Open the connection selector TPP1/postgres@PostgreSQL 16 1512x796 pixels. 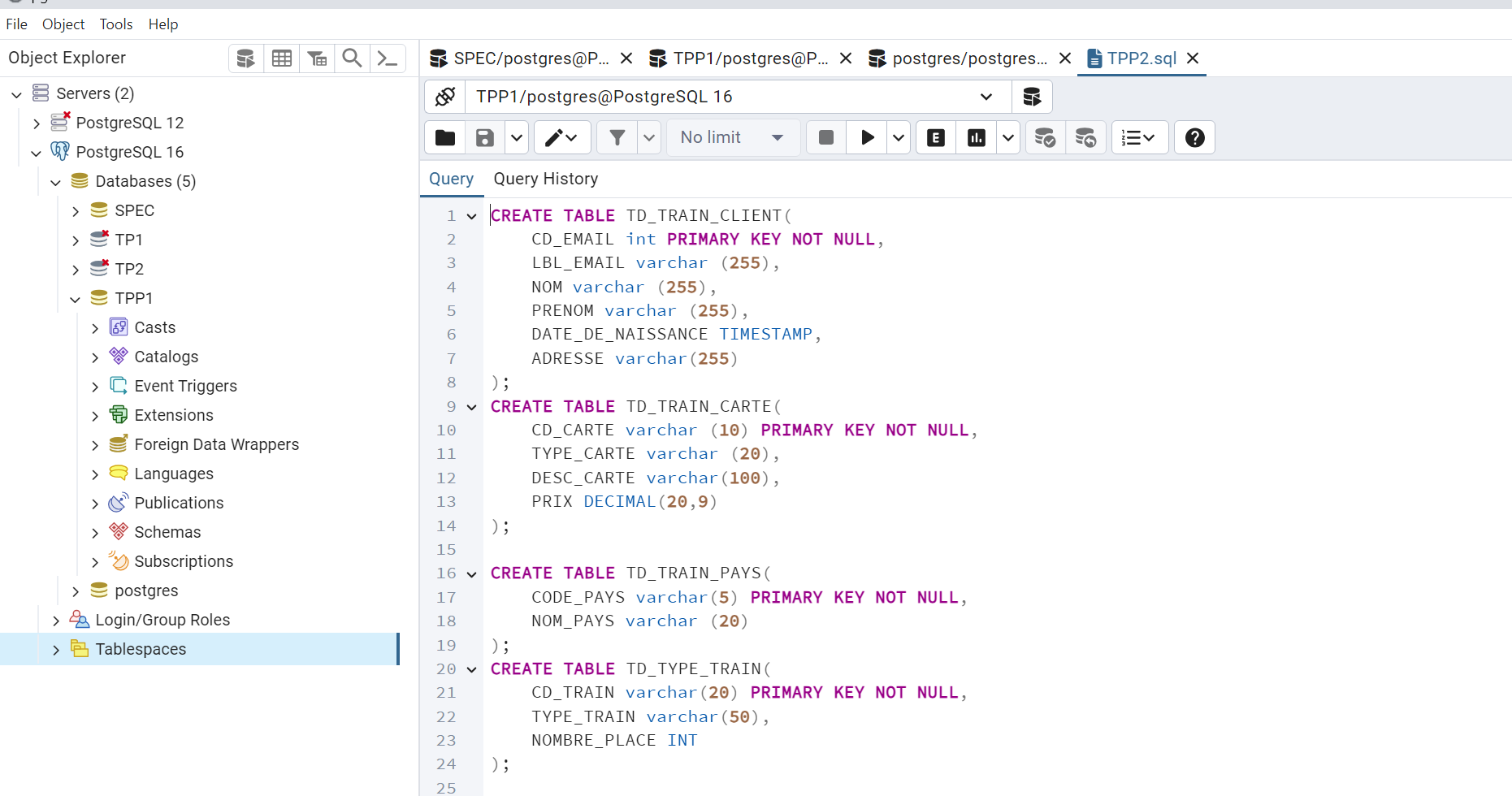[737, 97]
